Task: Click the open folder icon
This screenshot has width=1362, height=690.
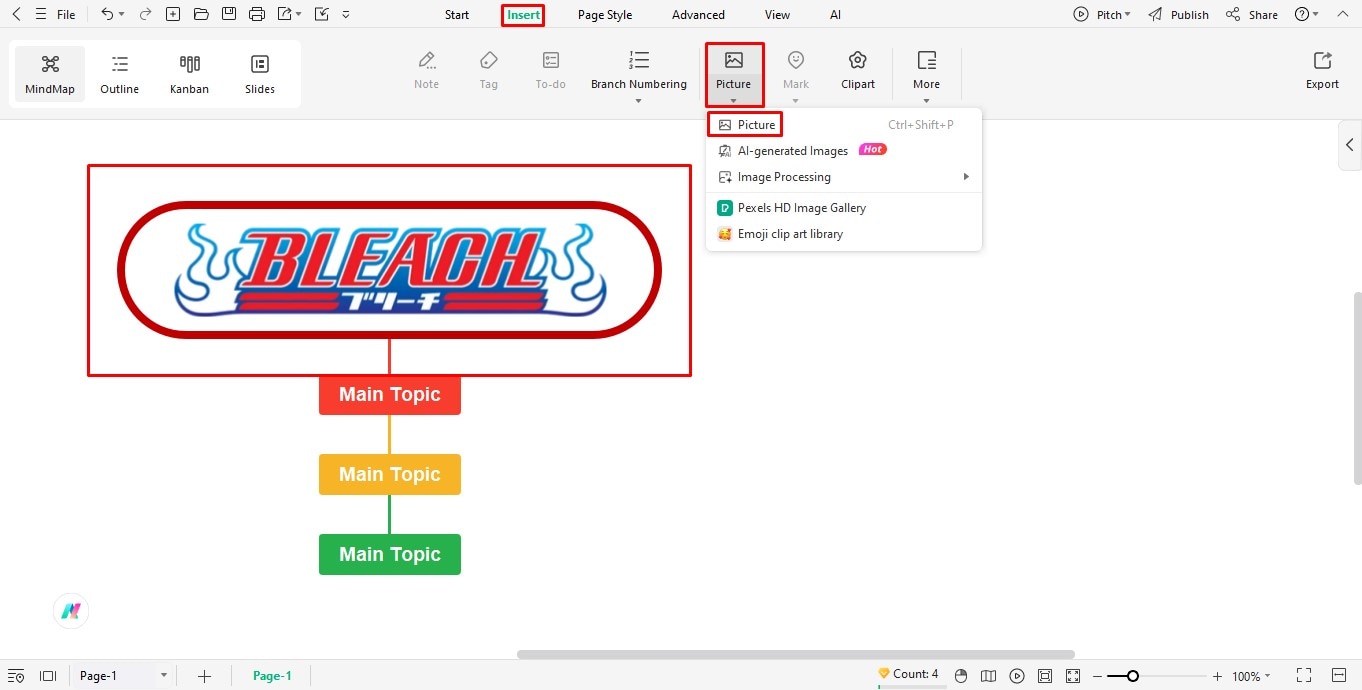Action: coord(201,15)
